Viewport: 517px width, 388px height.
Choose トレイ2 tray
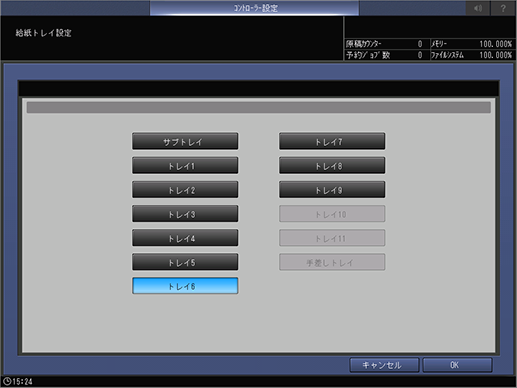click(185, 190)
